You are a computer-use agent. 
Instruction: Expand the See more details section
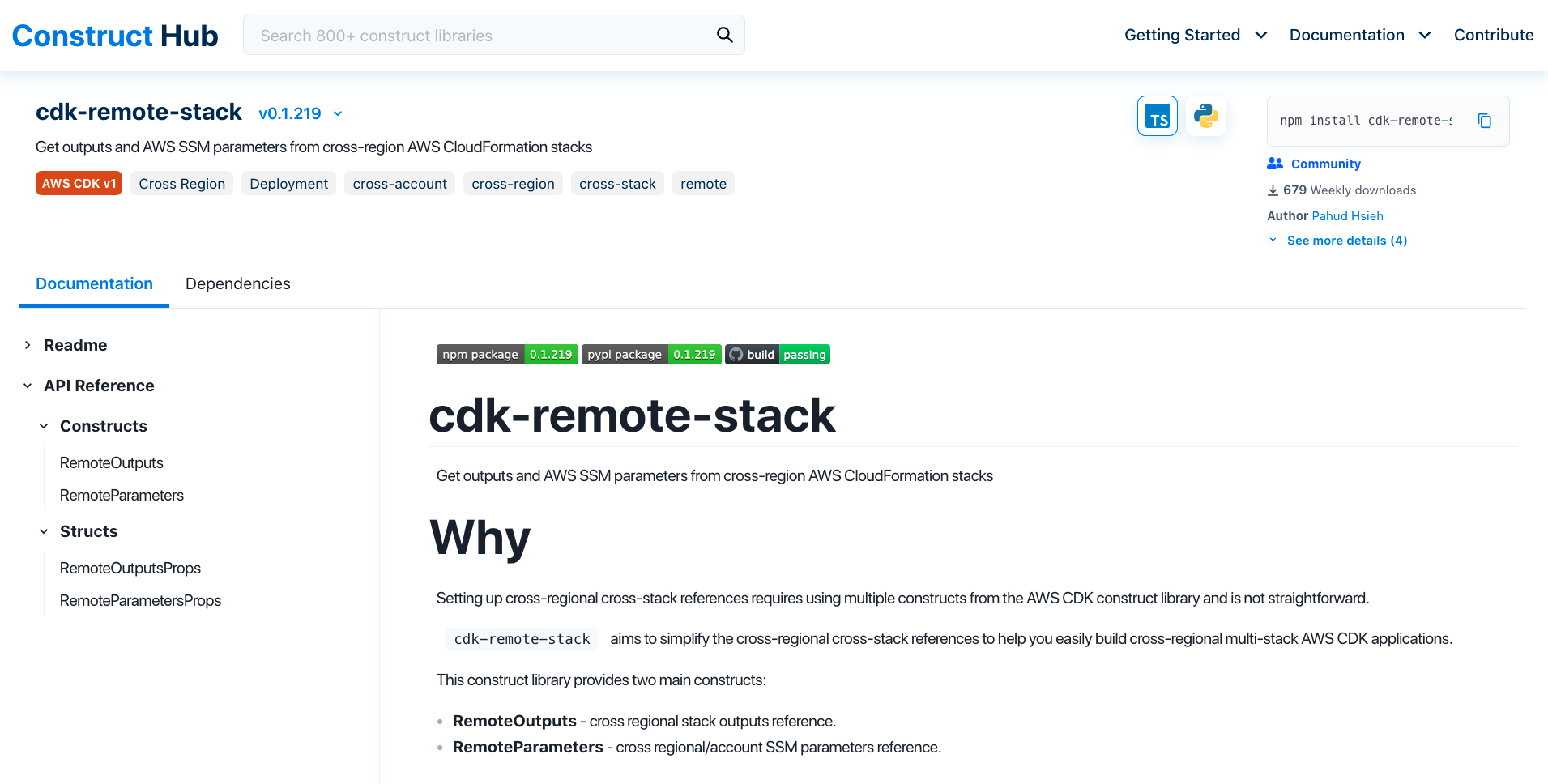pos(1346,240)
